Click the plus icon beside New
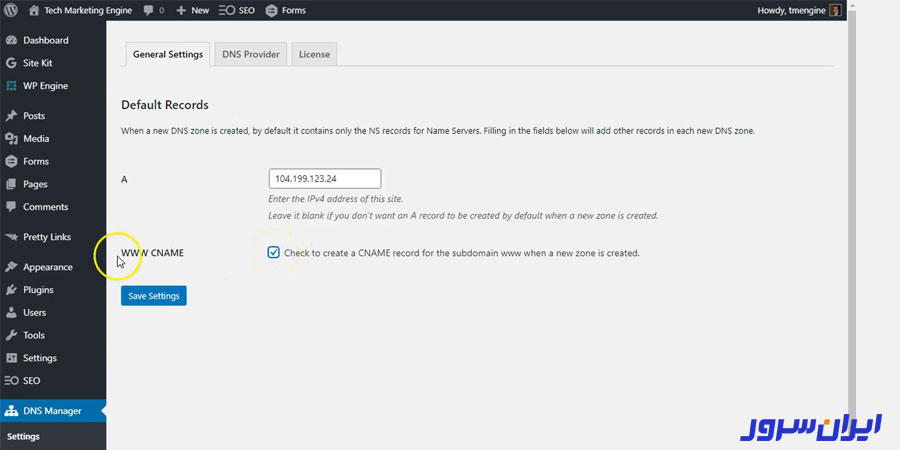 181,10
